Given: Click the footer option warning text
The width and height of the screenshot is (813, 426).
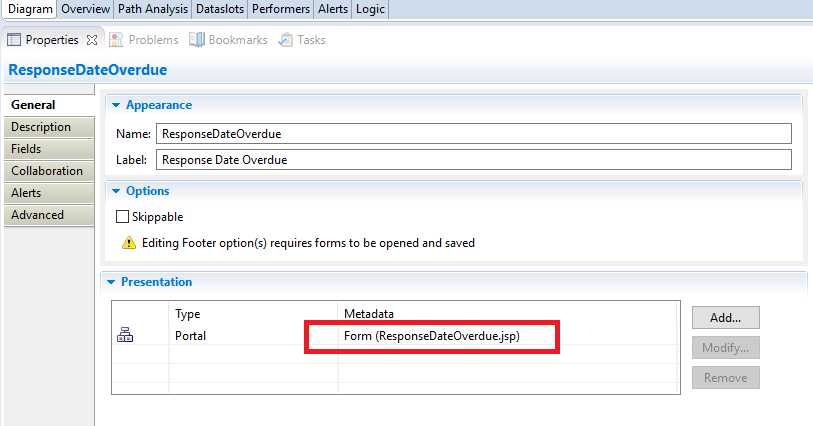Looking at the screenshot, I should click(309, 243).
